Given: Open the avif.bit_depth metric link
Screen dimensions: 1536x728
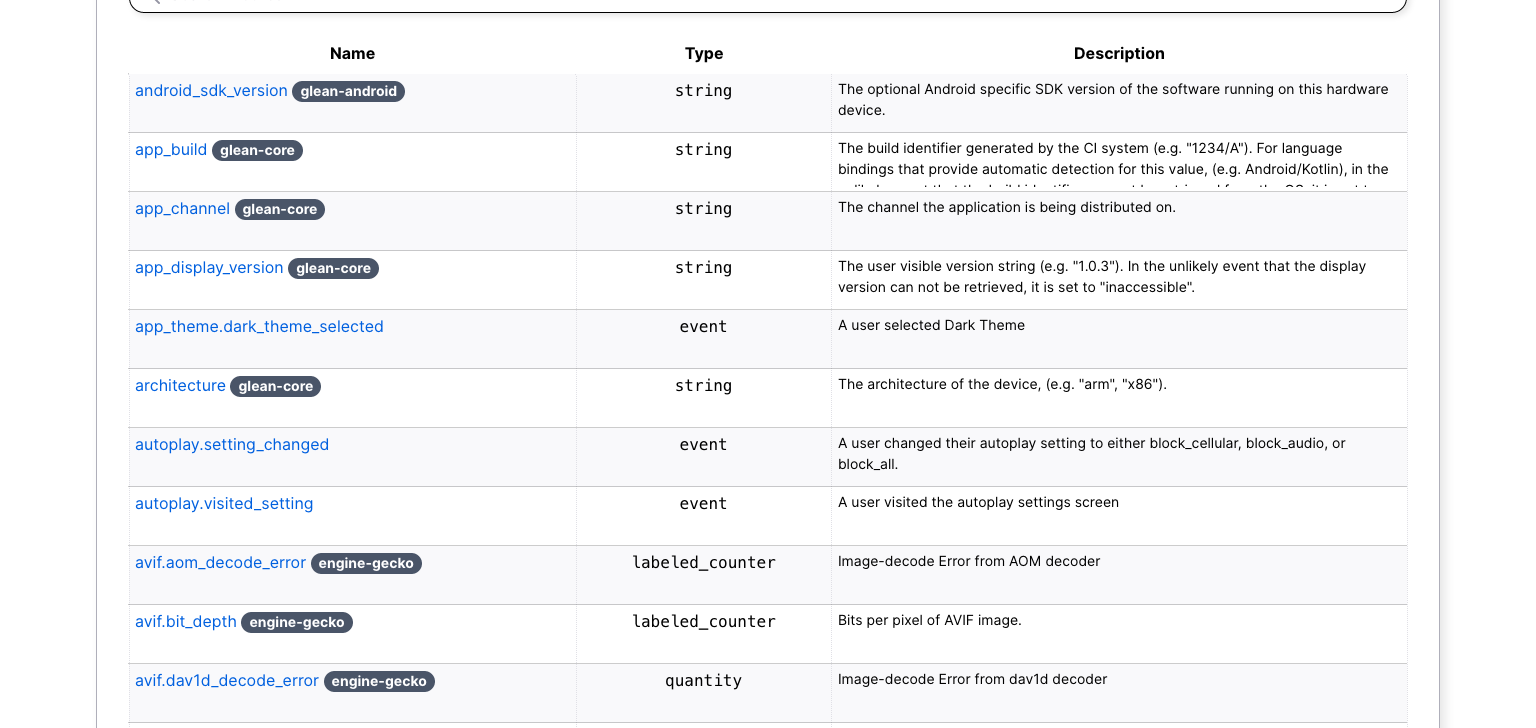Looking at the screenshot, I should (186, 621).
